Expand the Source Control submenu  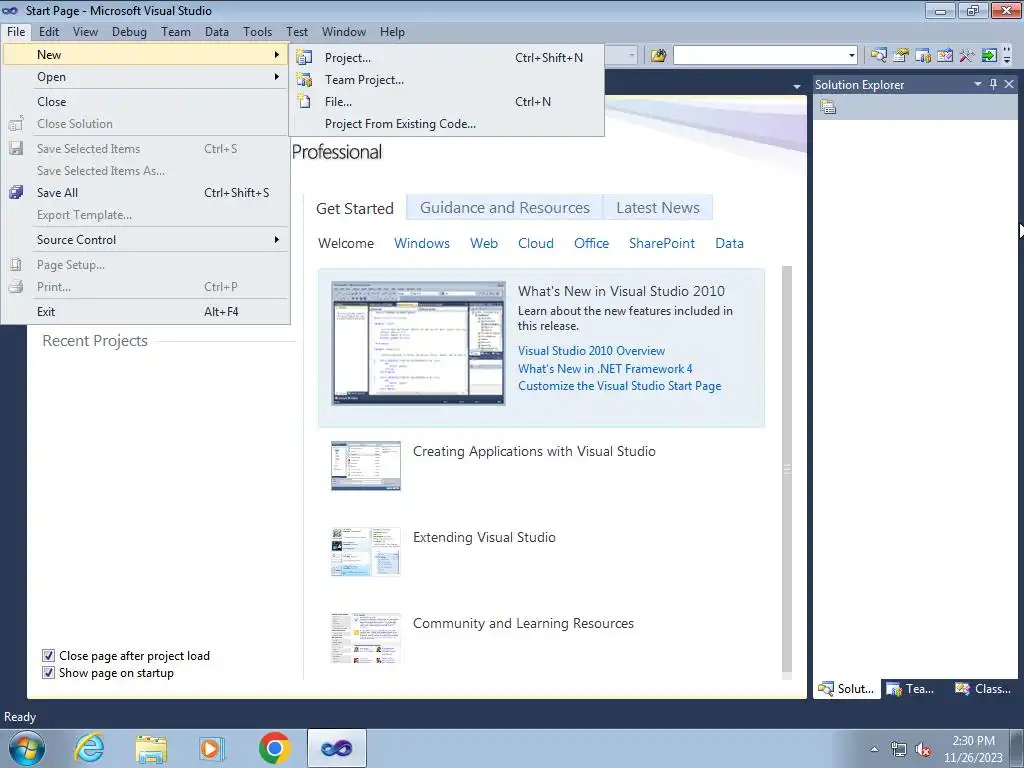point(146,240)
